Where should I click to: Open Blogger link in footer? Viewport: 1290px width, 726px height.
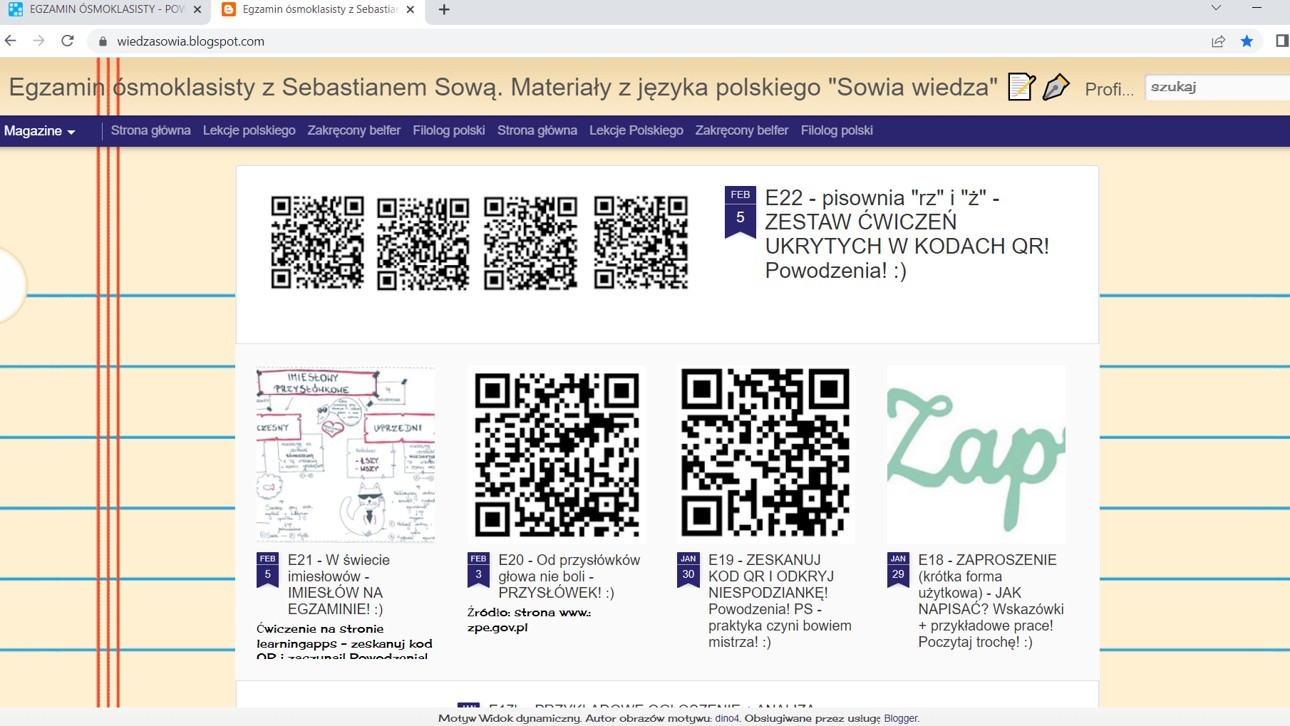coord(900,718)
